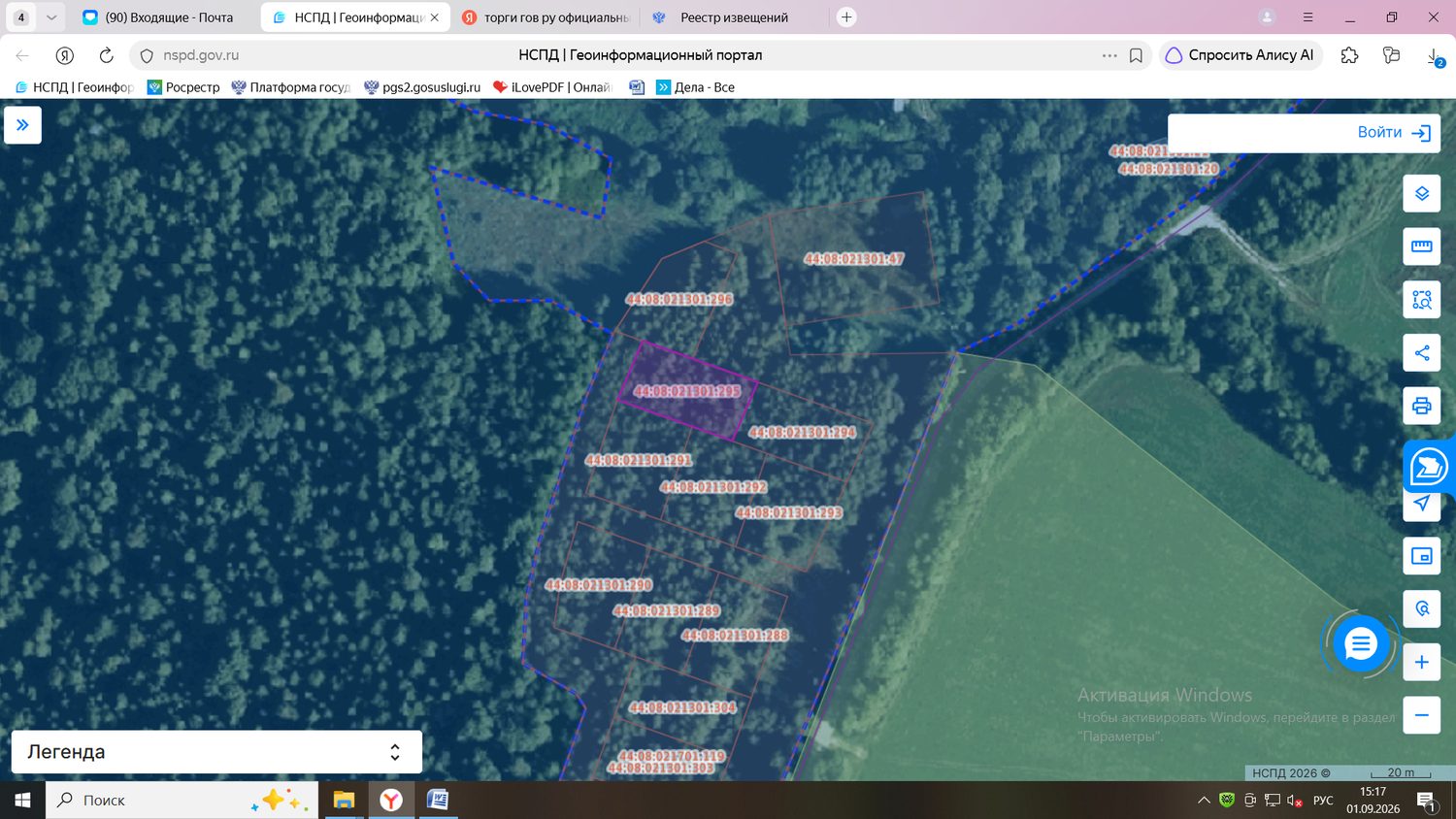
Task: Open the map layers panel
Action: coord(1421,193)
